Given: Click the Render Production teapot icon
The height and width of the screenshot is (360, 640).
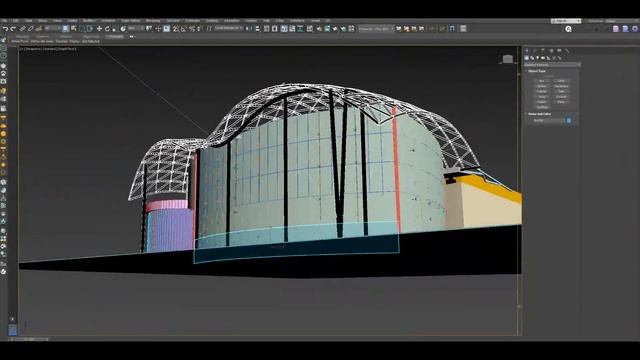Looking at the screenshot, I should 335,29.
